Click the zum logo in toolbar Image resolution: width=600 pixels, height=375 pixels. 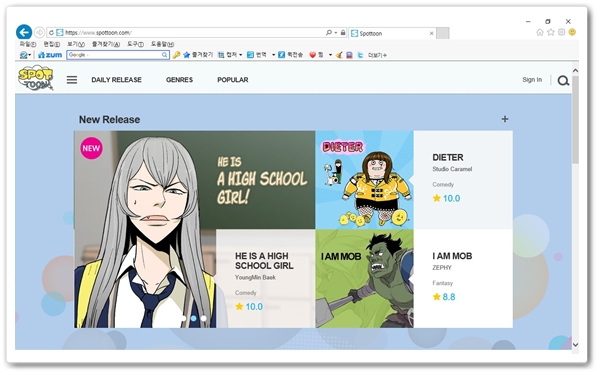[50, 55]
